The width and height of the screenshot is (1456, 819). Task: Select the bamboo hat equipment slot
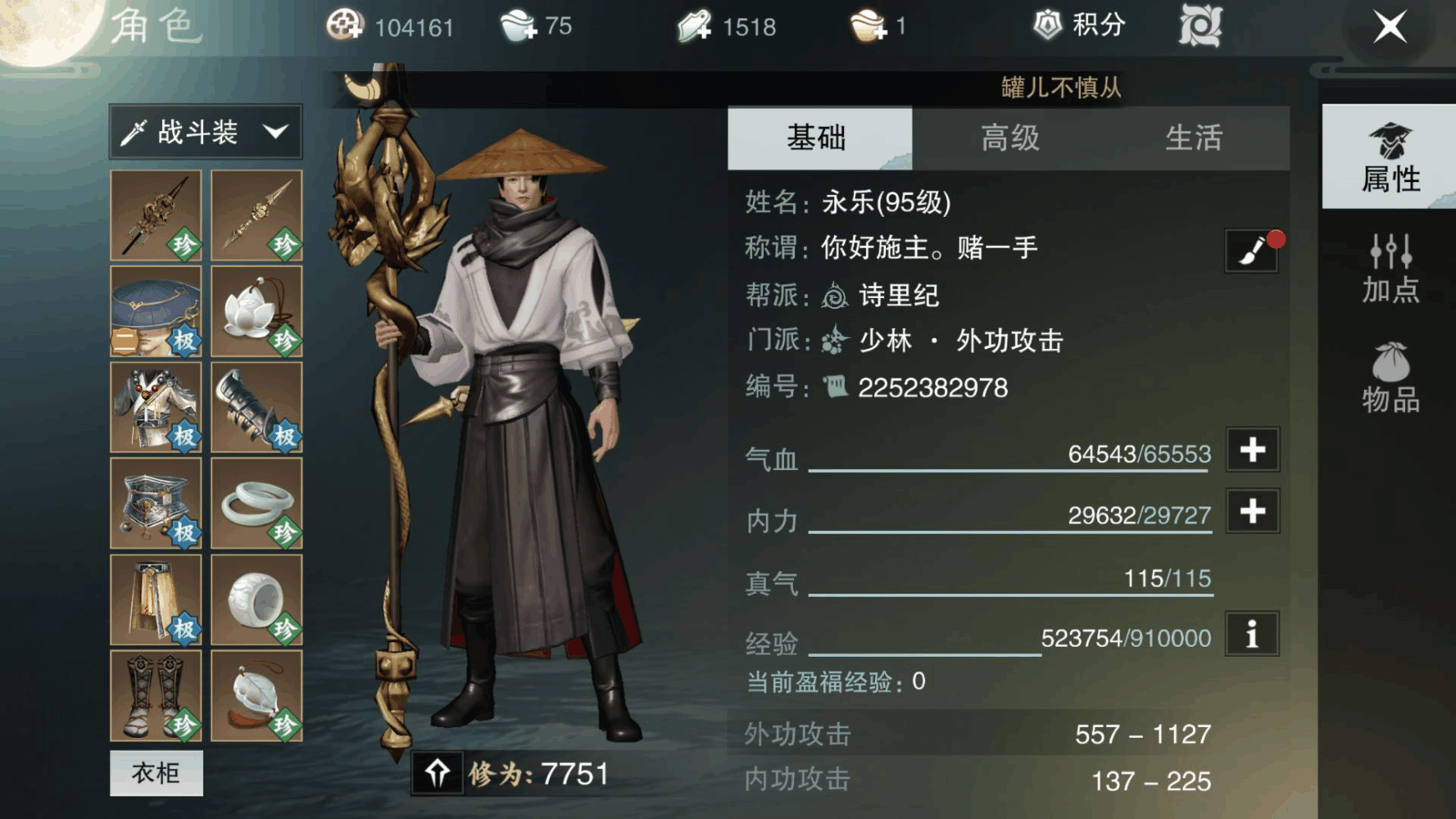point(156,311)
